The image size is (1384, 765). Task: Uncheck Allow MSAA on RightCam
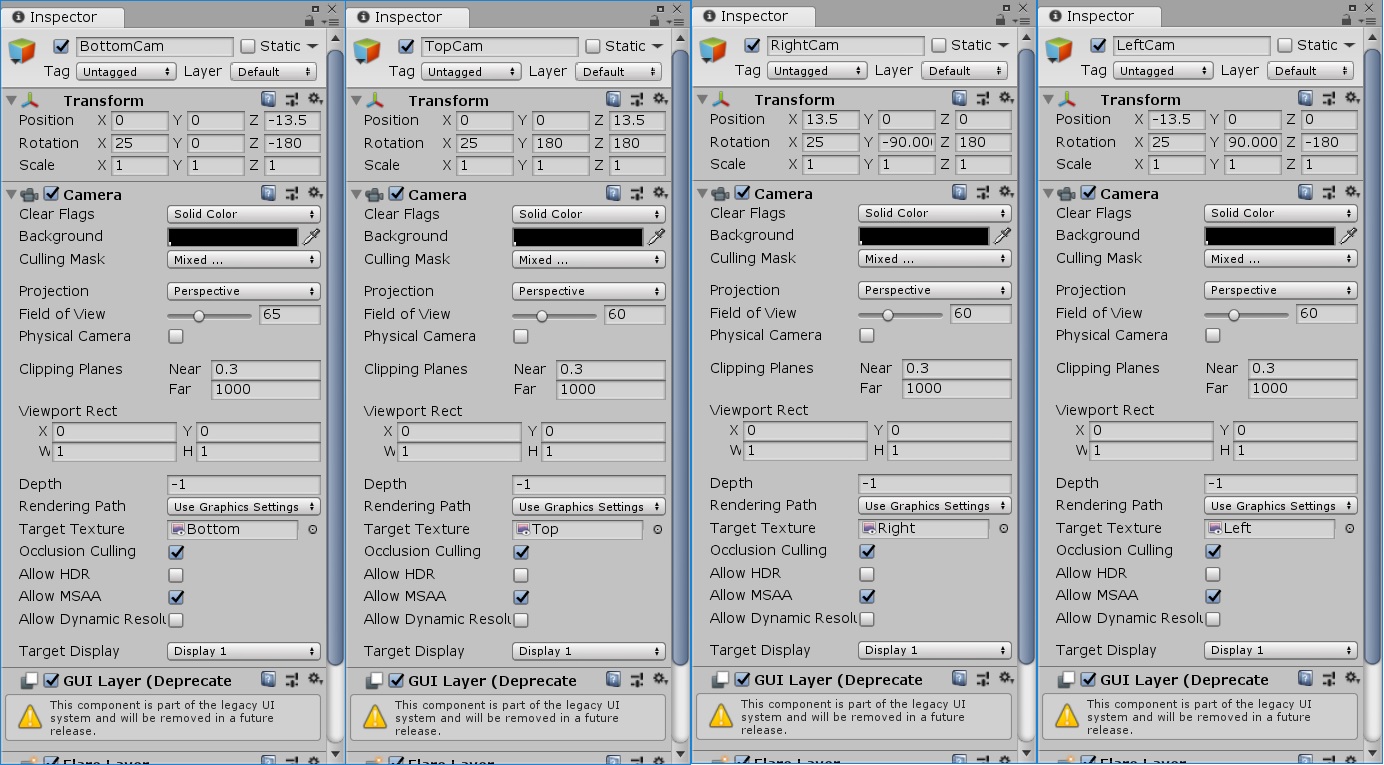click(867, 596)
